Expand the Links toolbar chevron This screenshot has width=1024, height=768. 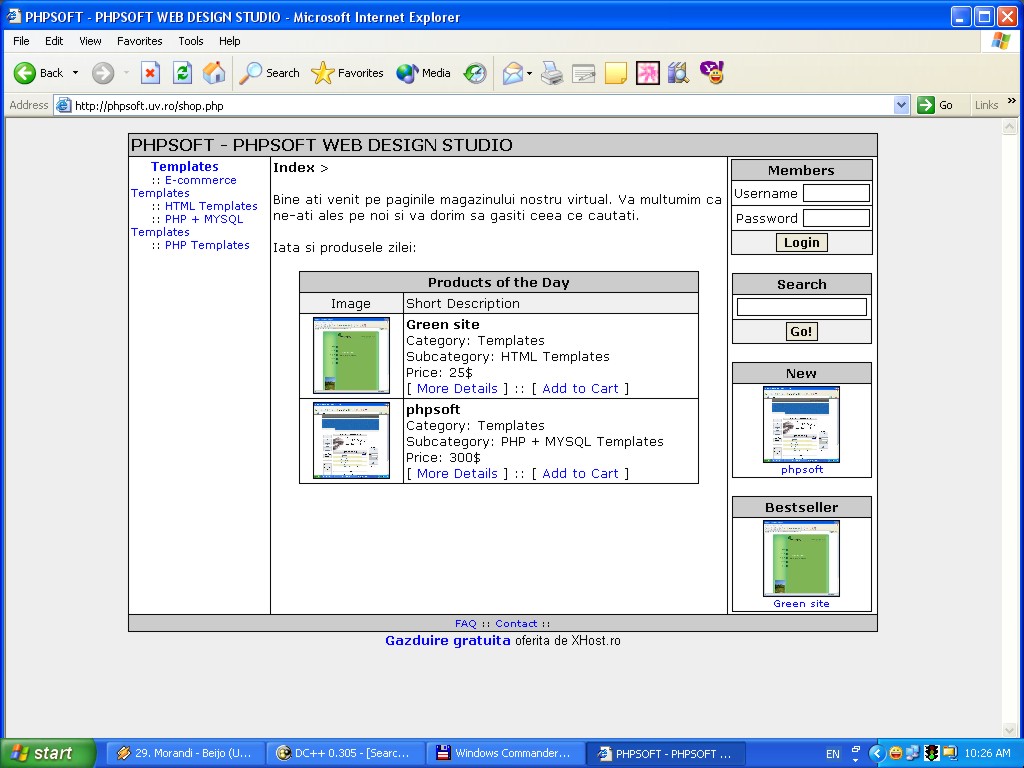point(1012,101)
